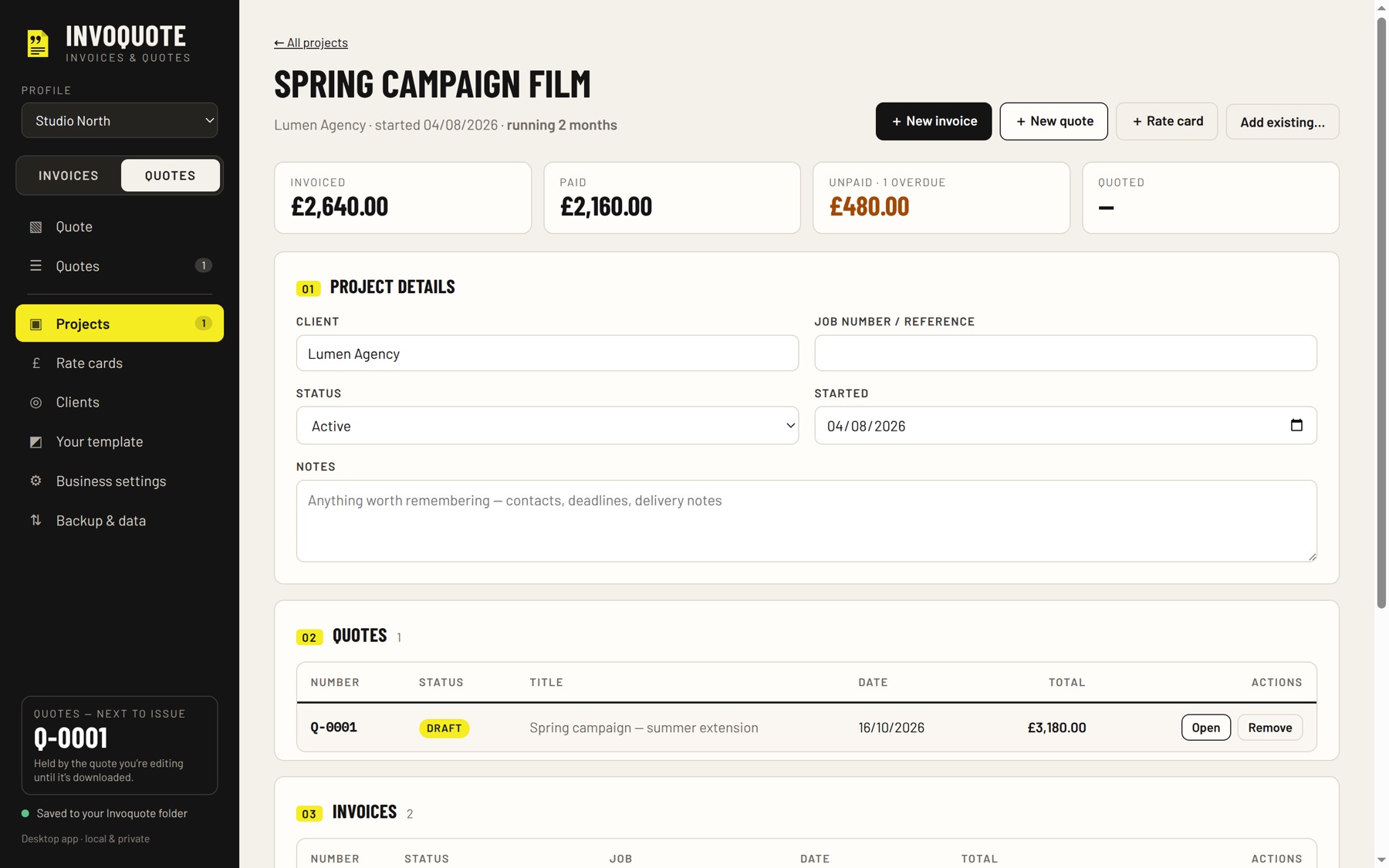
Task: Click the Rate cards pound icon
Action: point(35,363)
